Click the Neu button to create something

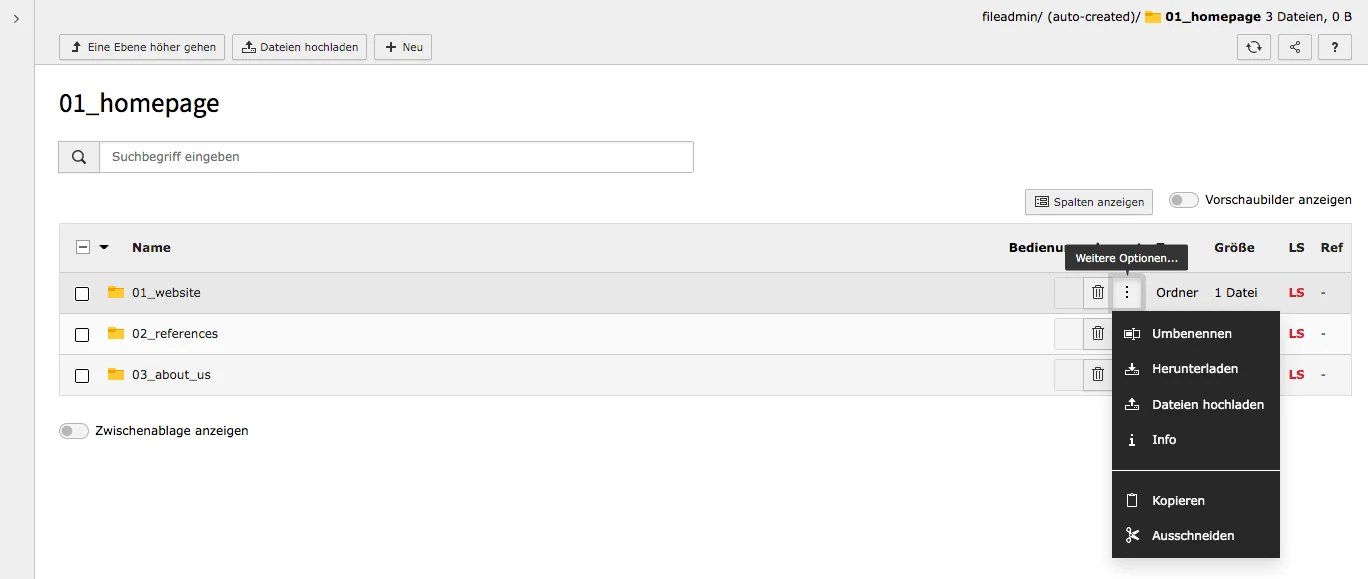[x=402, y=47]
